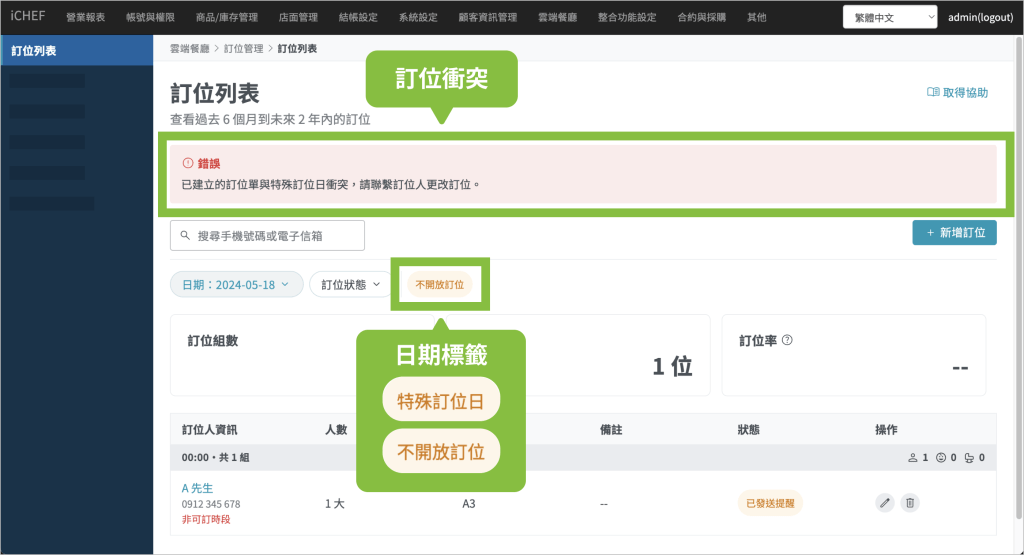The height and width of the screenshot is (555, 1024).
Task: Click the error alert icon beside 錯誤
Action: (x=187, y=163)
